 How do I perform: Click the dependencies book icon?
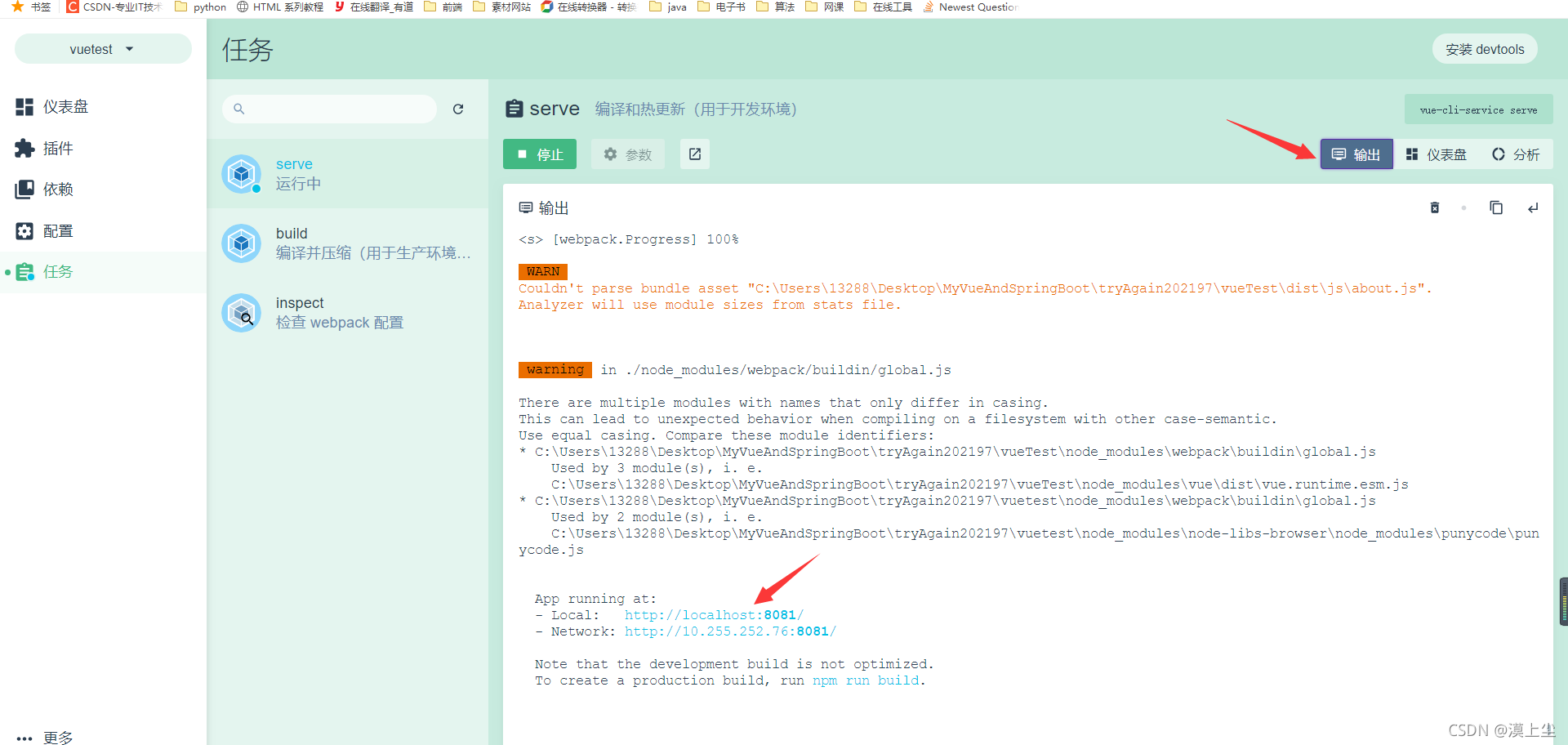tap(24, 190)
